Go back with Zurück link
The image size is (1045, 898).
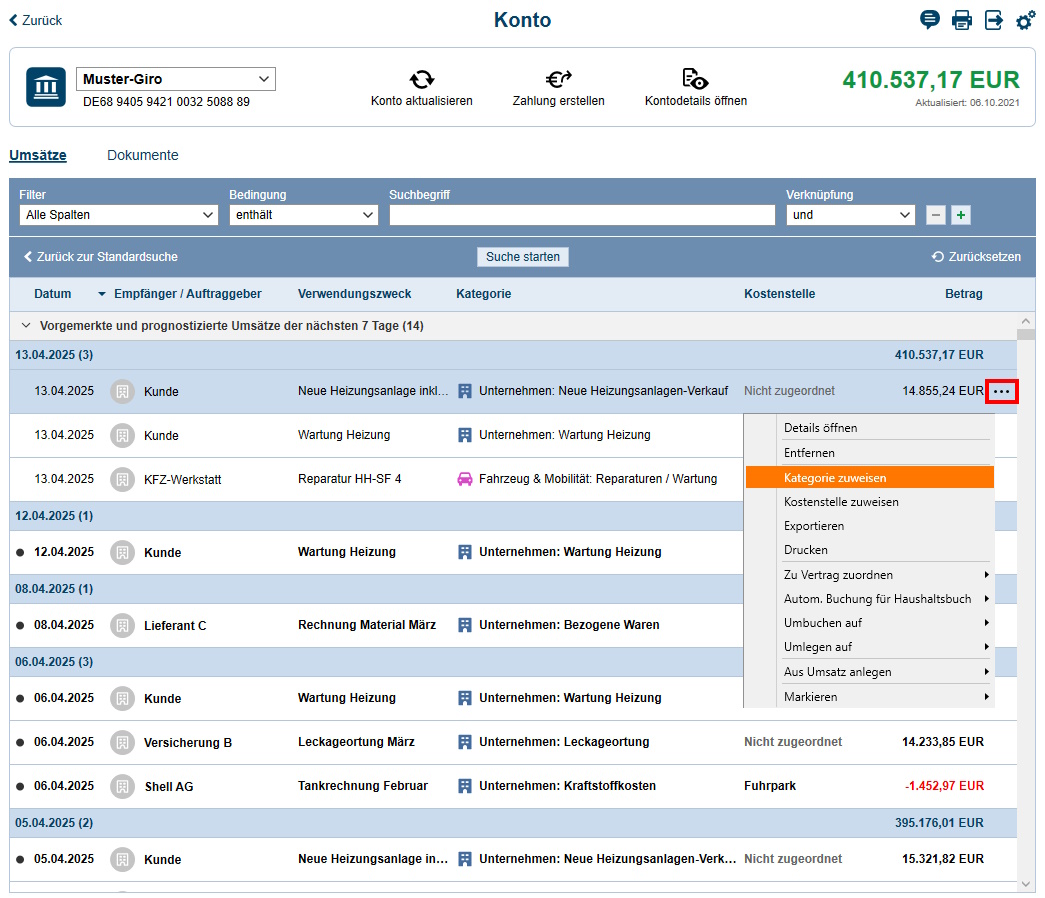click(x=35, y=21)
